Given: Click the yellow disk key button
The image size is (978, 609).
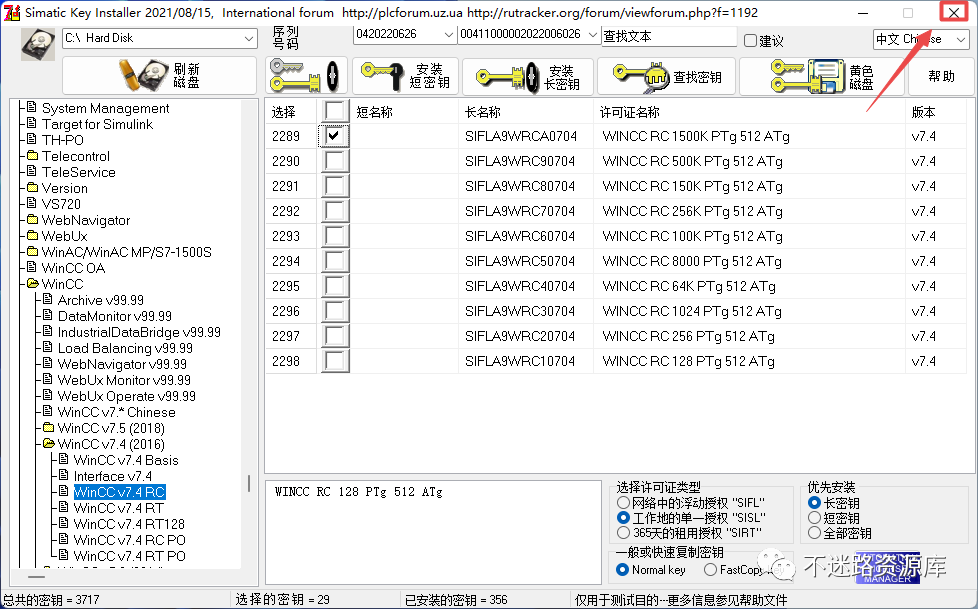Looking at the screenshot, I should [x=821, y=77].
